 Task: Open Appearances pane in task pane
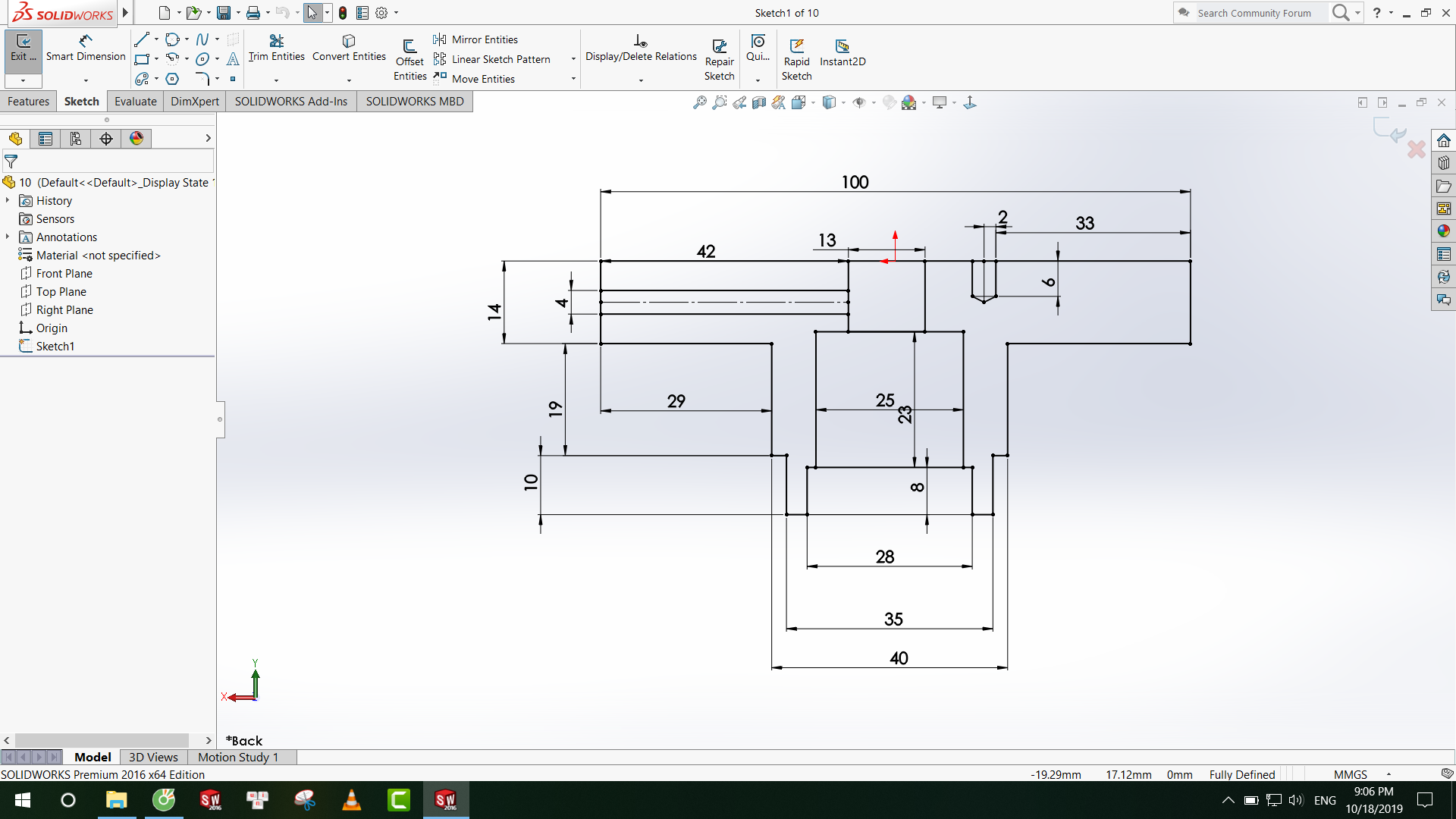(x=1443, y=231)
